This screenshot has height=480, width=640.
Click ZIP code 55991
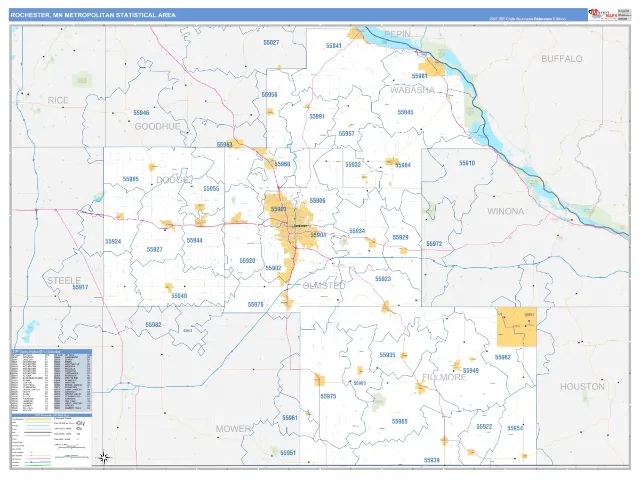click(317, 117)
